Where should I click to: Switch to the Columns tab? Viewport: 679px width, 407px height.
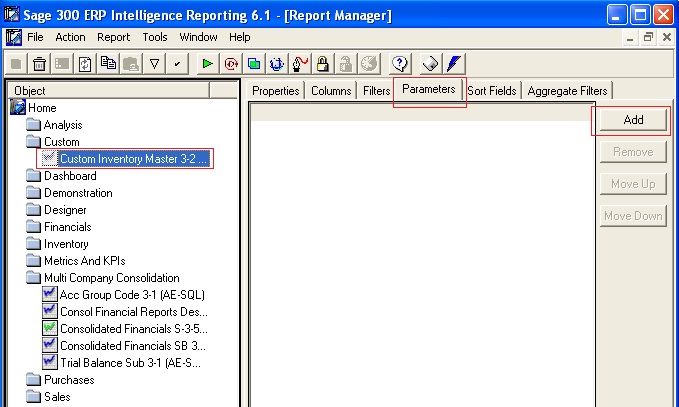point(331,91)
